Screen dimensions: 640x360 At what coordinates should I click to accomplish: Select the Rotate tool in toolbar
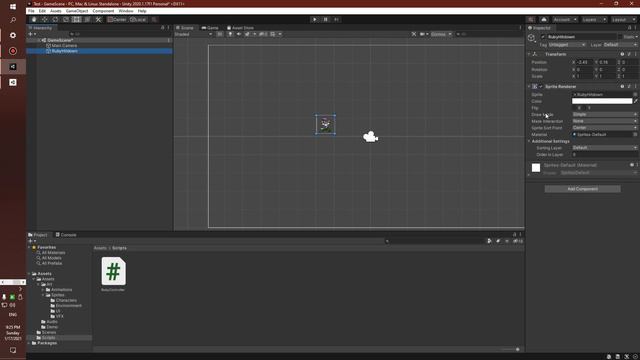55,20
